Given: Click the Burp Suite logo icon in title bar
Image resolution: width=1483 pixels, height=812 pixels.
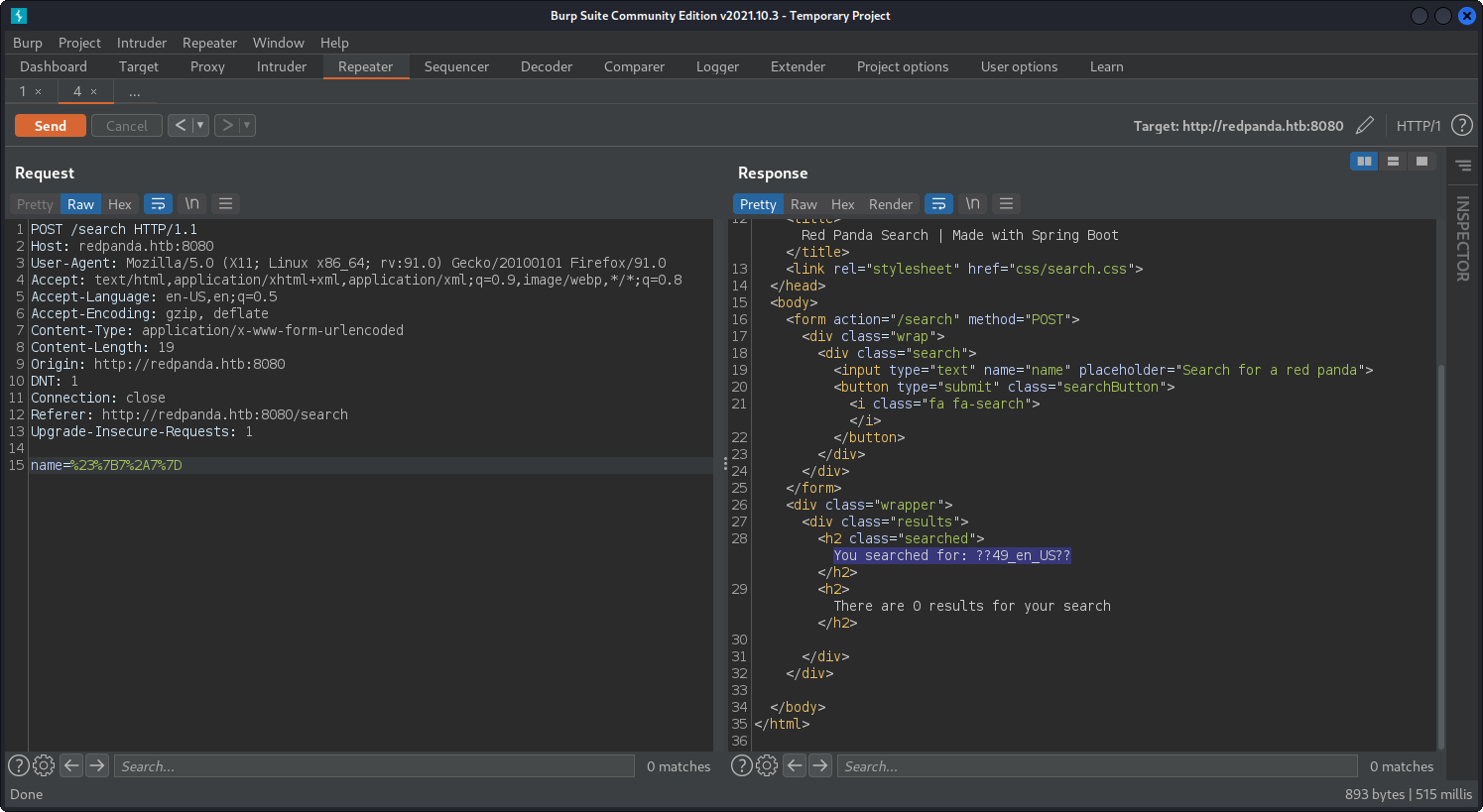Looking at the screenshot, I should [19, 16].
